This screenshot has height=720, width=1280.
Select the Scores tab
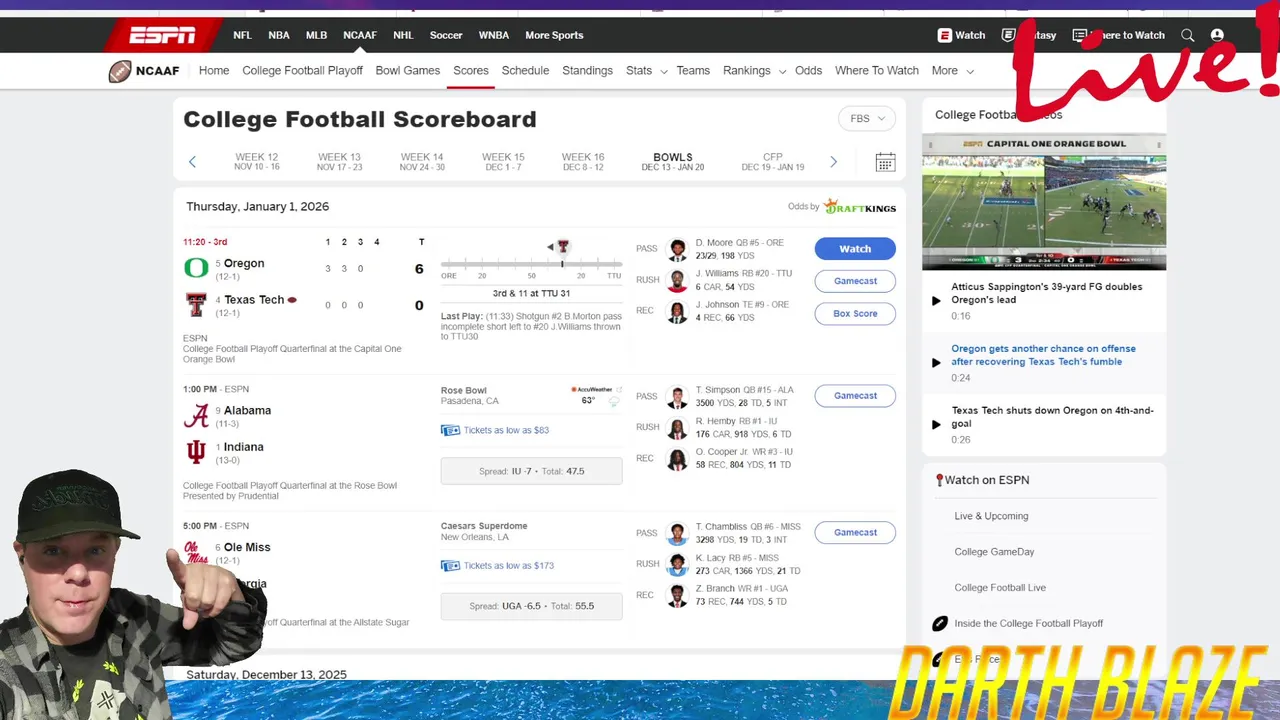point(471,71)
